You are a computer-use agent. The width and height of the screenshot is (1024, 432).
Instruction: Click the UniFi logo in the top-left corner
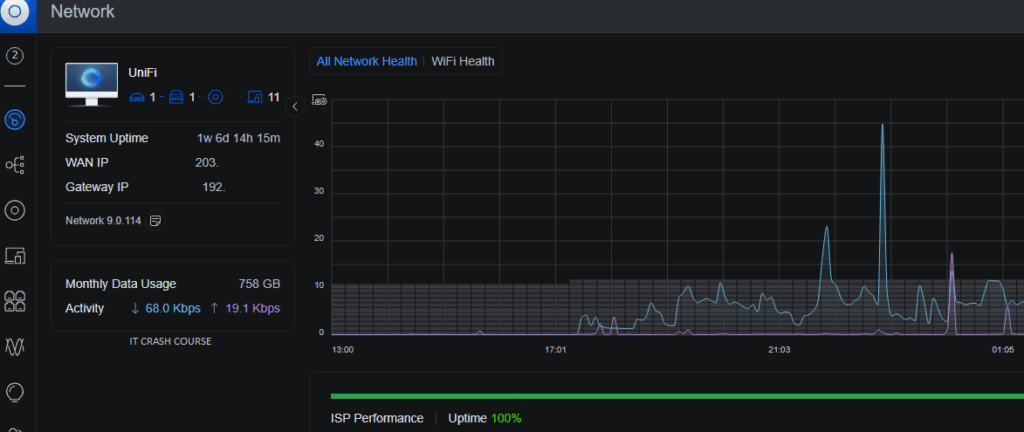16,12
